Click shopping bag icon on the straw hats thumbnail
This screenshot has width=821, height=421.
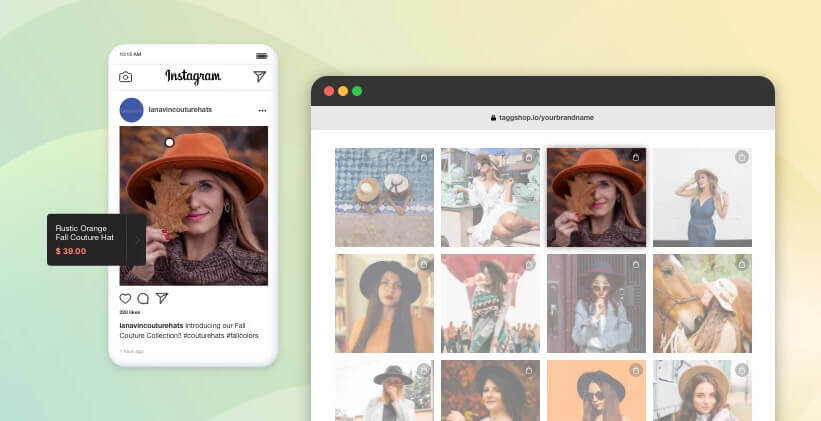424,157
